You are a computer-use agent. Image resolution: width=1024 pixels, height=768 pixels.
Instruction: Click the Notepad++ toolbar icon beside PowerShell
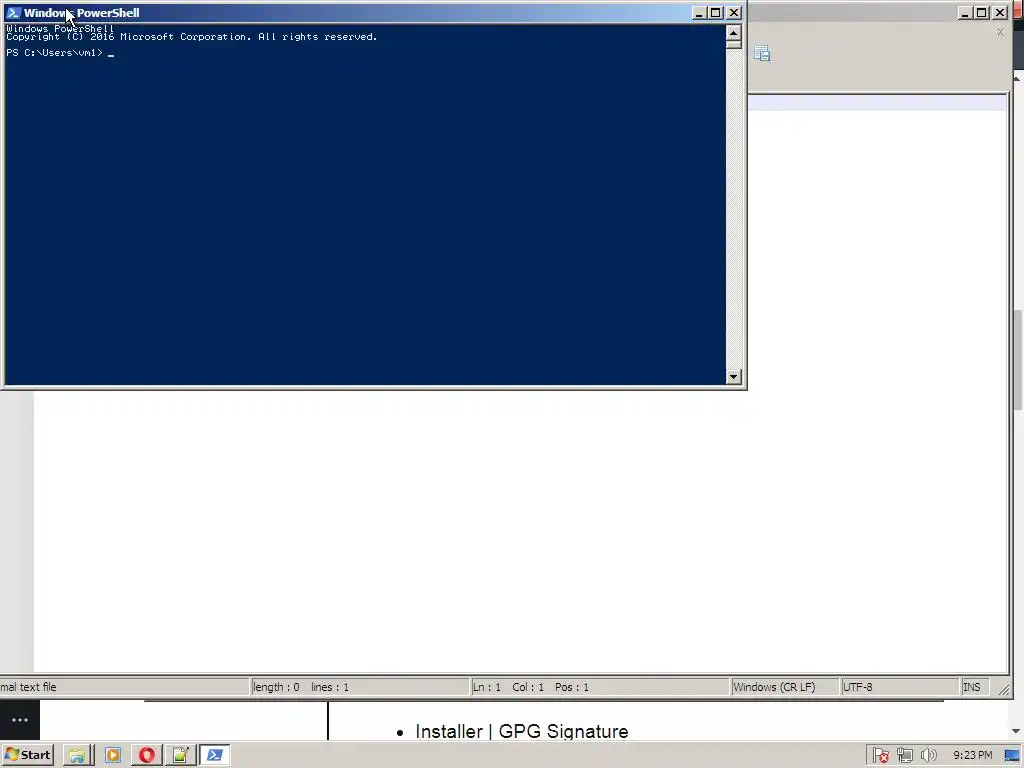point(762,54)
